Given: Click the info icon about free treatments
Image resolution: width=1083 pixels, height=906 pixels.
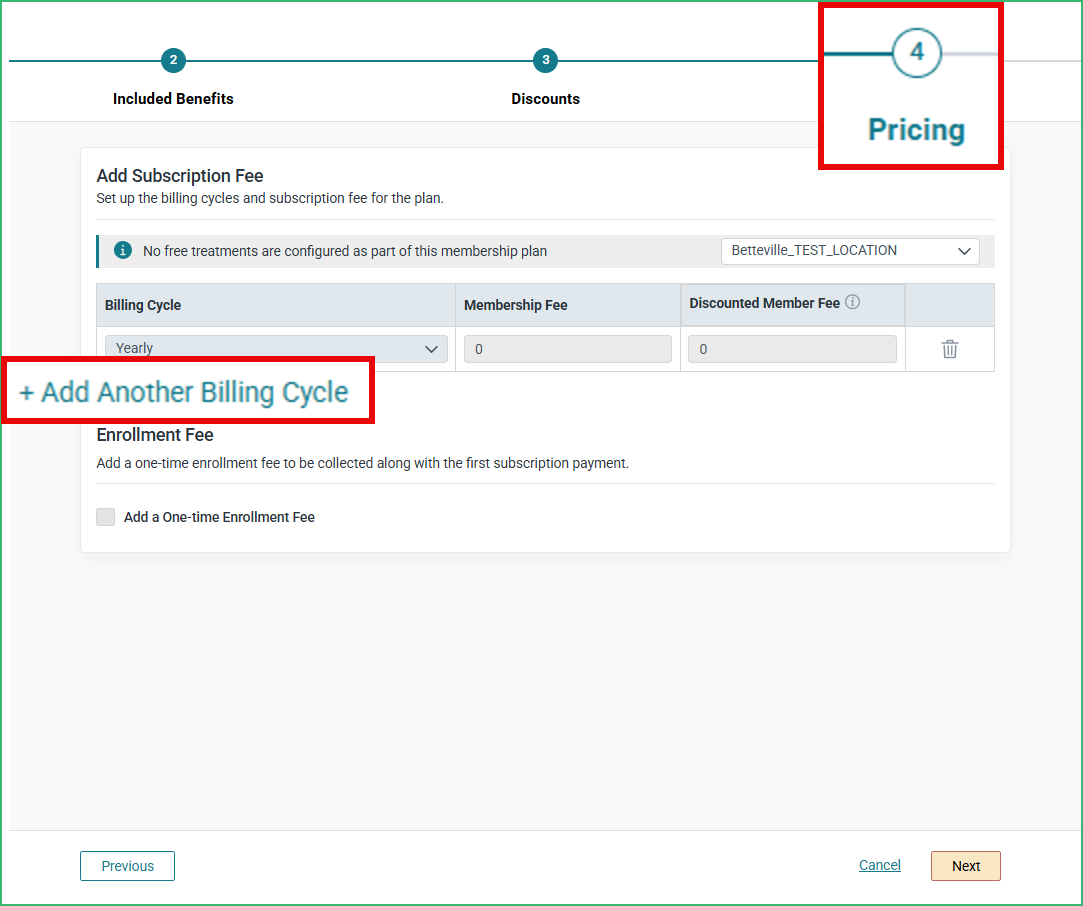Looking at the screenshot, I should click(122, 250).
